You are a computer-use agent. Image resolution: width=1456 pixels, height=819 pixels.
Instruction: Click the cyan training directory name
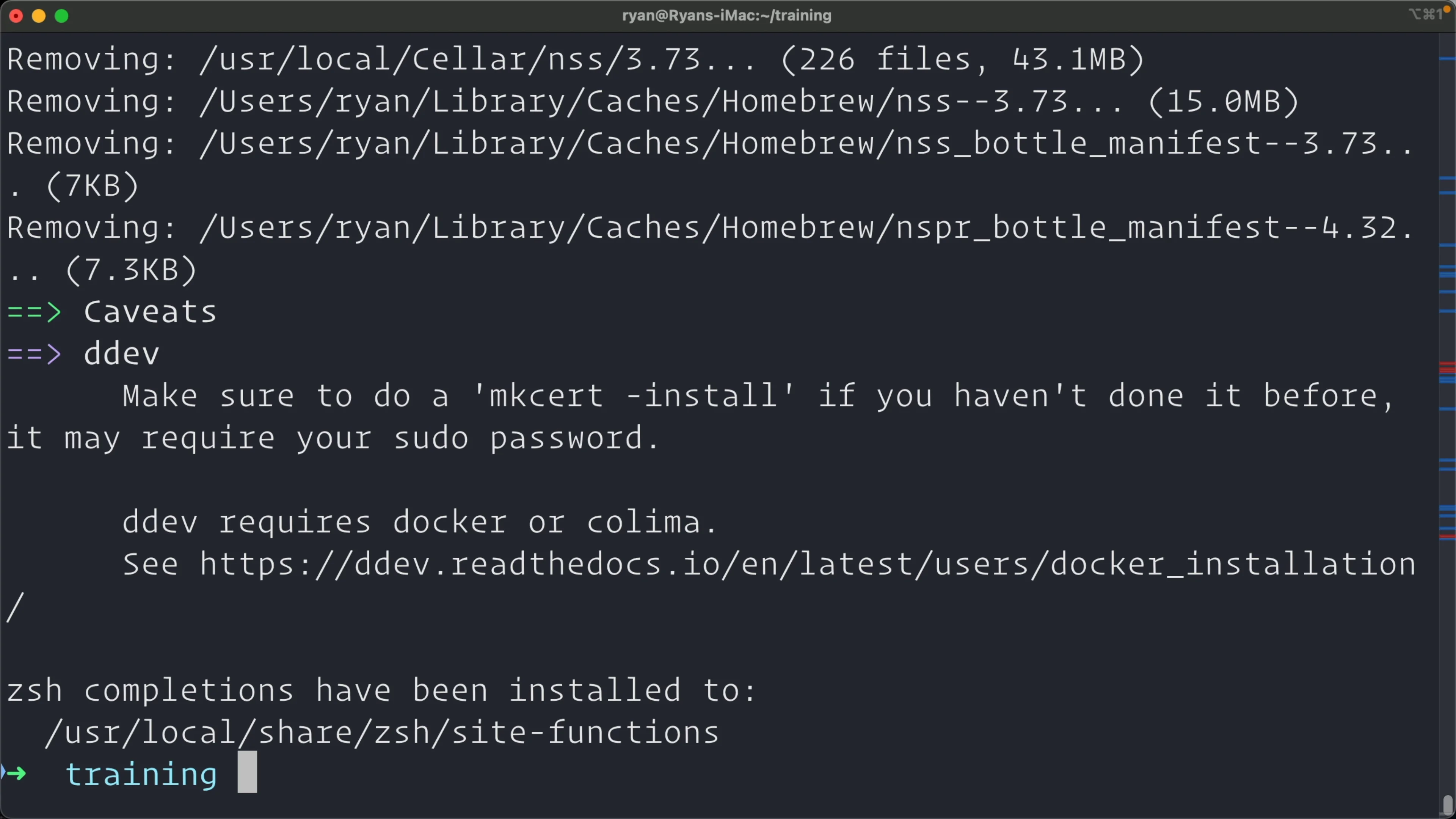141,774
